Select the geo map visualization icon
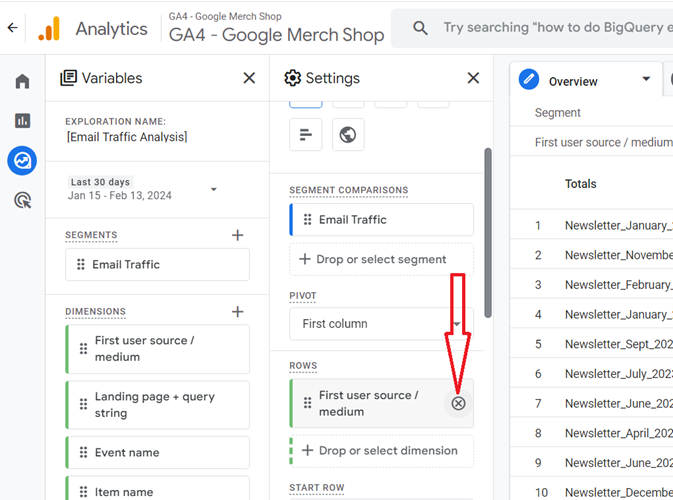 coord(348,135)
